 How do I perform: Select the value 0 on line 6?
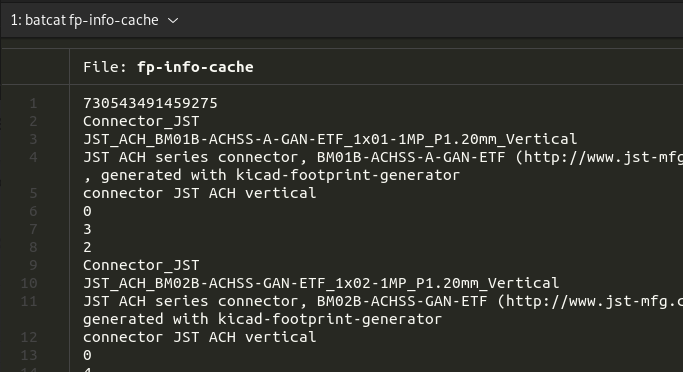click(87, 211)
